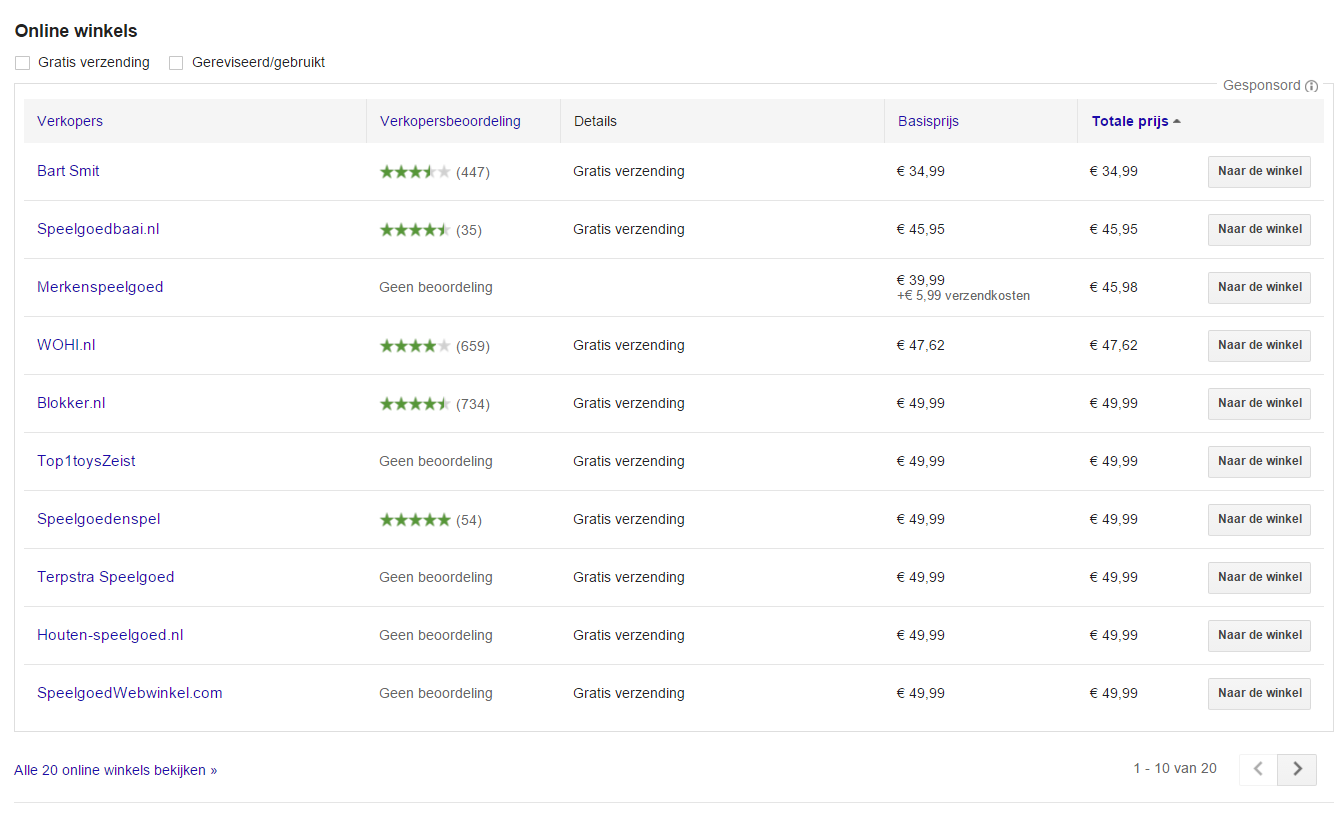1334x816 pixels.
Task: Open Blokker.nl seller link
Action: (71, 403)
